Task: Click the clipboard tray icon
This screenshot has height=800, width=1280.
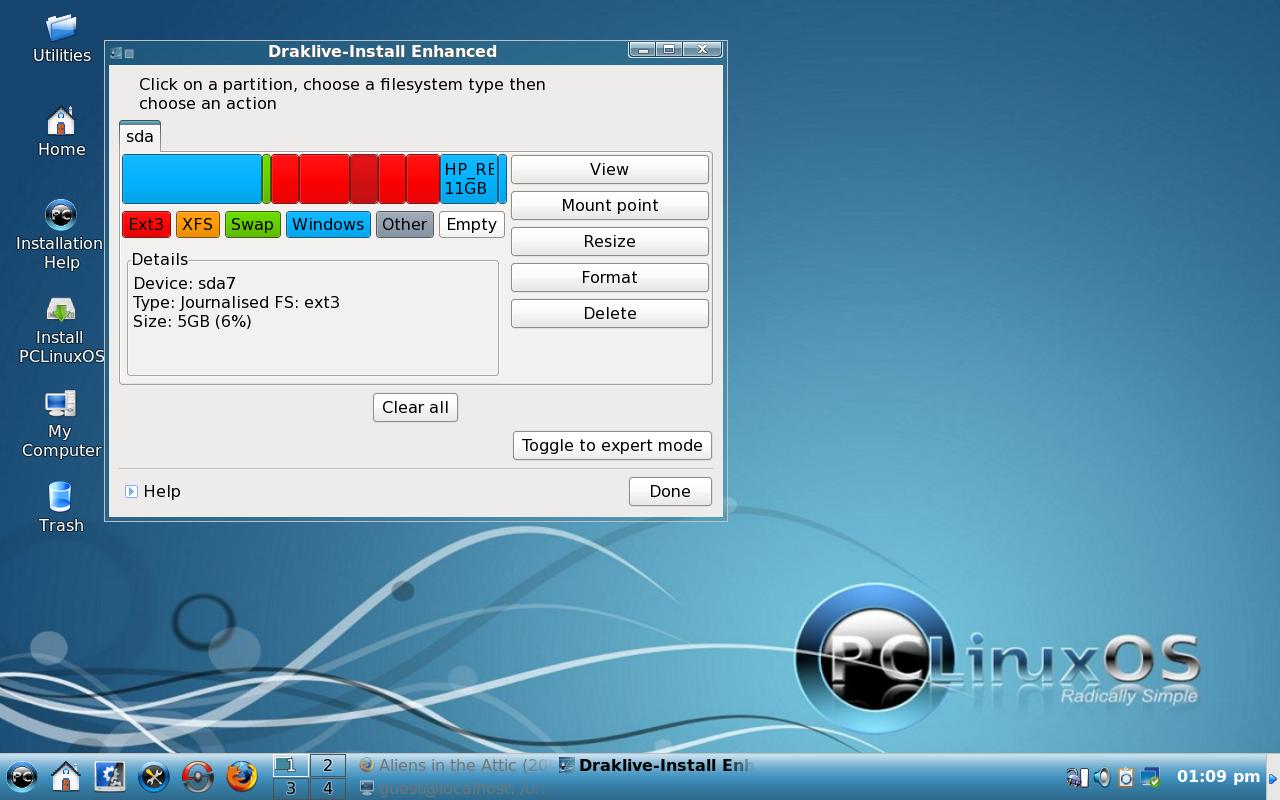Action: (1125, 777)
